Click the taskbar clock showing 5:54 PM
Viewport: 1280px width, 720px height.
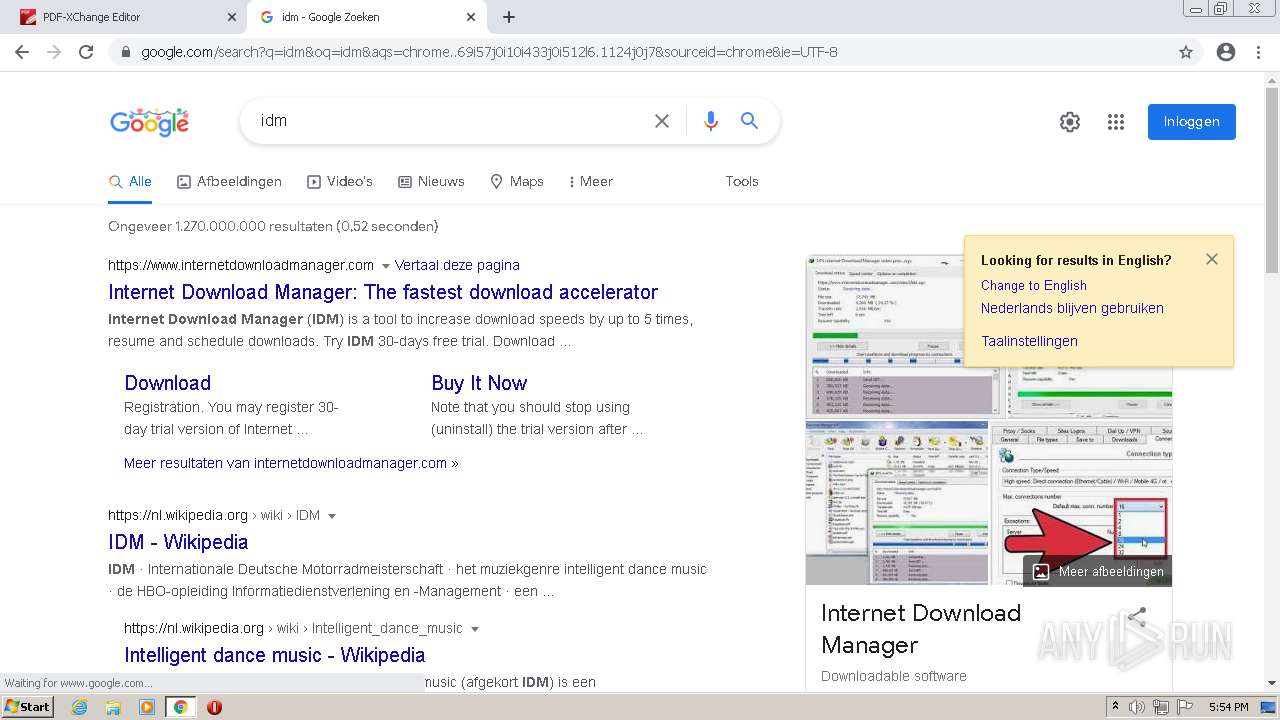tap(1228, 707)
